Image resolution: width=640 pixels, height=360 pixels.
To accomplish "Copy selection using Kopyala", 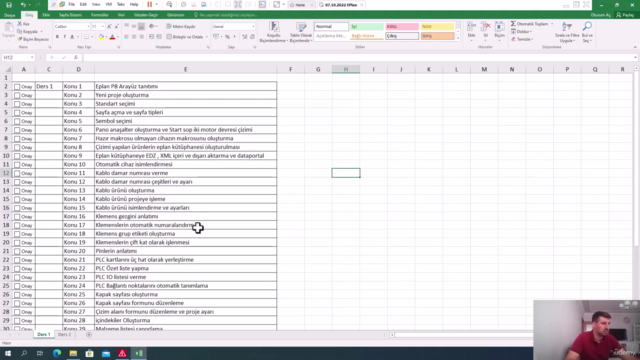I will pyautogui.click(x=28, y=31).
